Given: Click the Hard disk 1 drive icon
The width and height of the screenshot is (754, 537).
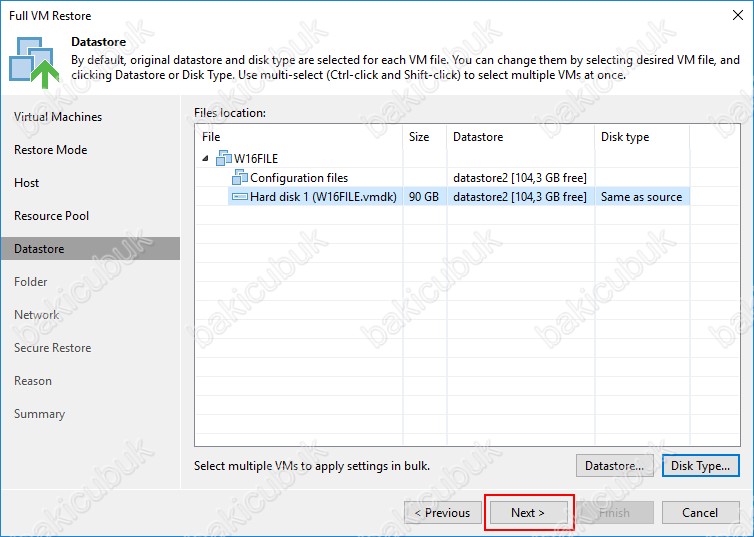Looking at the screenshot, I should click(239, 197).
